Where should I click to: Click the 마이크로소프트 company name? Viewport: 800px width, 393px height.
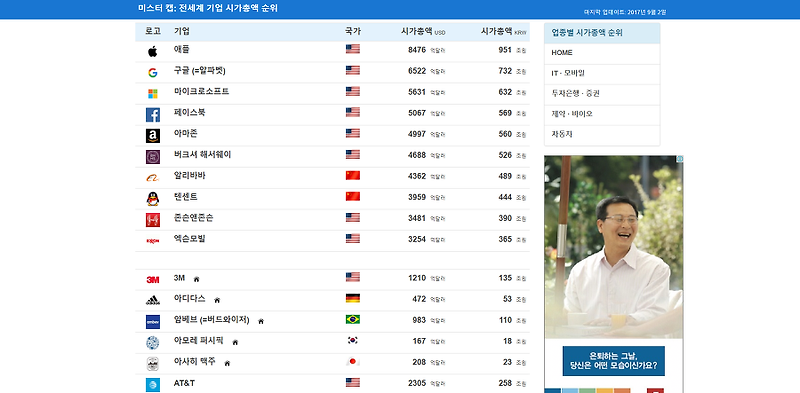[x=202, y=91]
